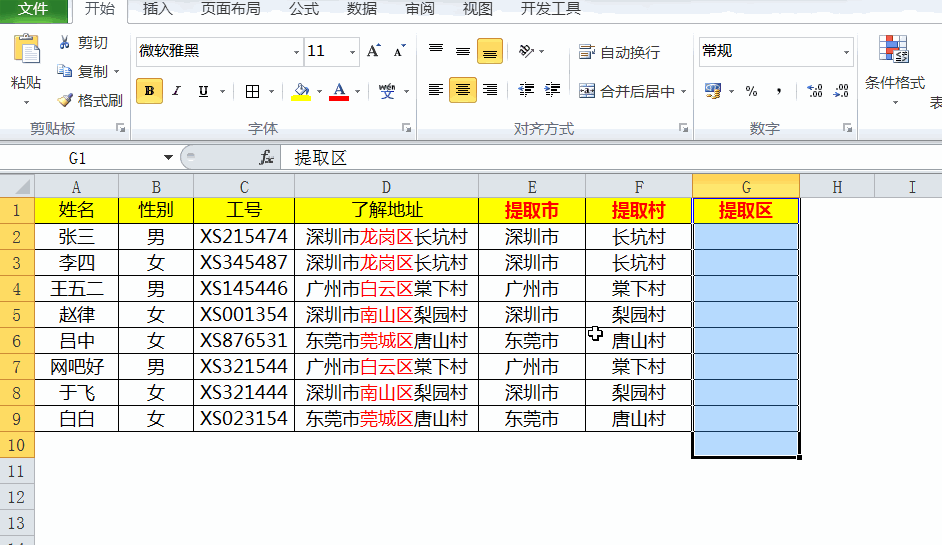Viewport: 942px width, 545px height.
Task: Toggle italic formatting
Action: coord(176,91)
